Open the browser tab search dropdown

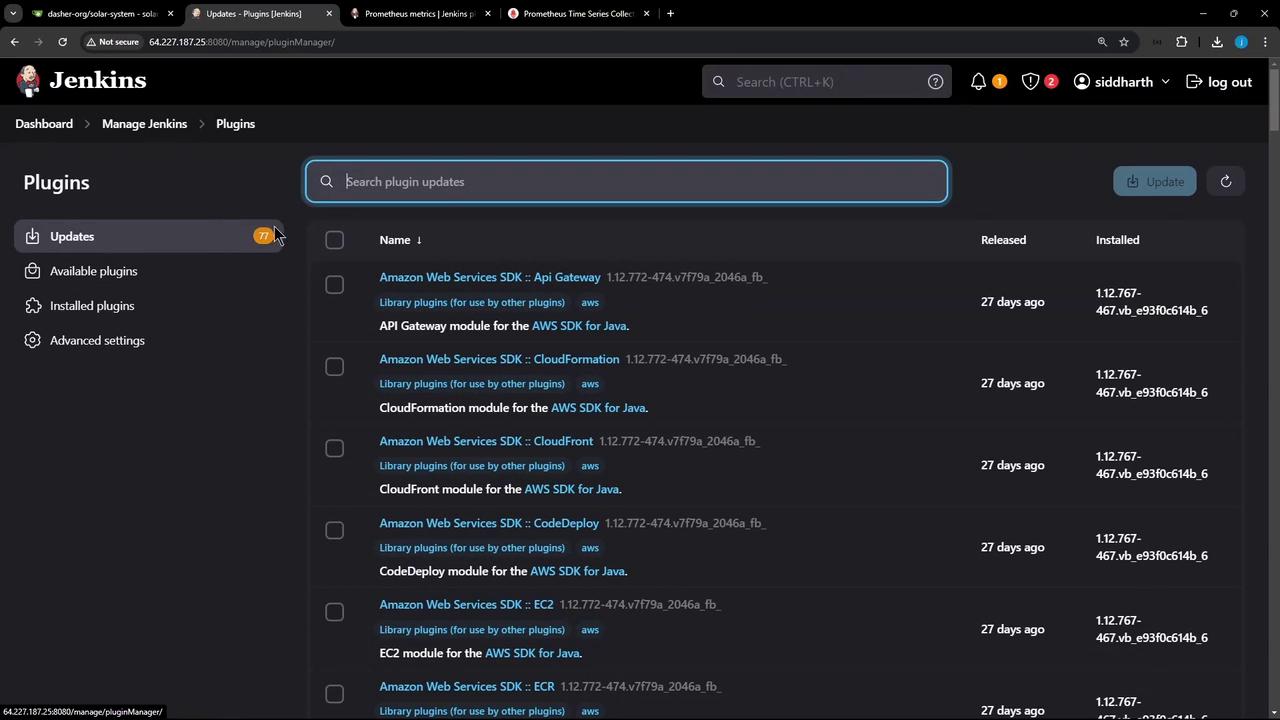[13, 14]
